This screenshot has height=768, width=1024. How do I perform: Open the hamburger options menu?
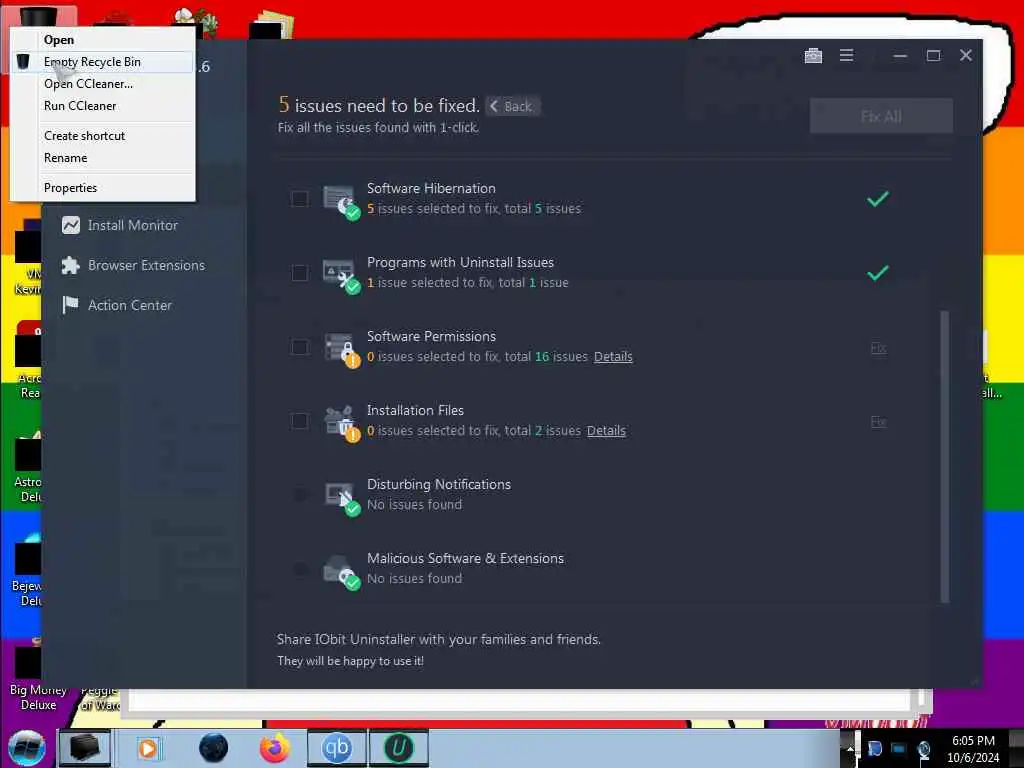[x=846, y=56]
